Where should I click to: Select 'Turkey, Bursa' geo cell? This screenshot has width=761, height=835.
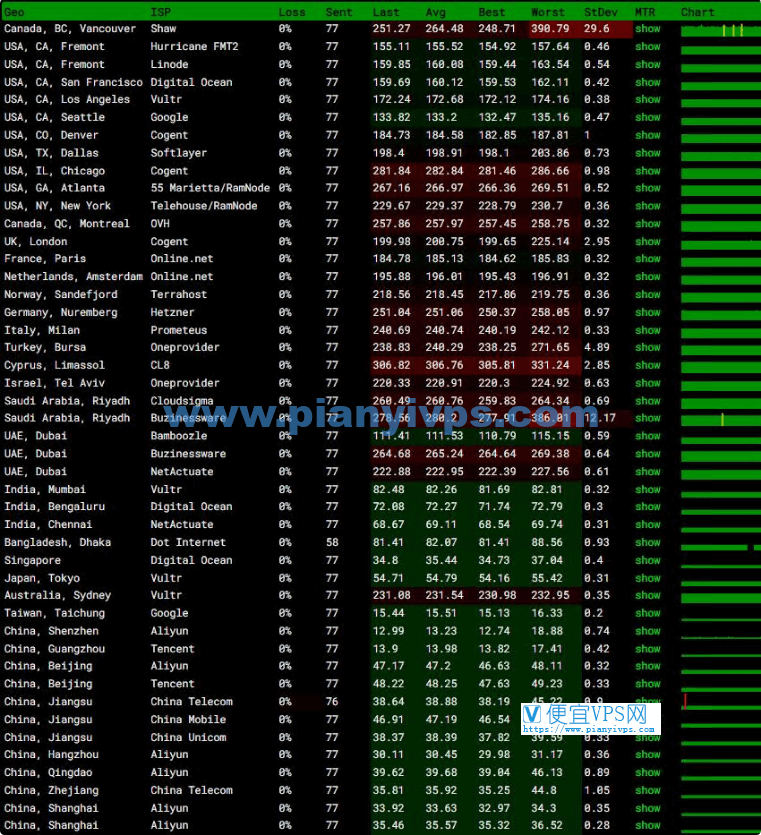(45, 347)
